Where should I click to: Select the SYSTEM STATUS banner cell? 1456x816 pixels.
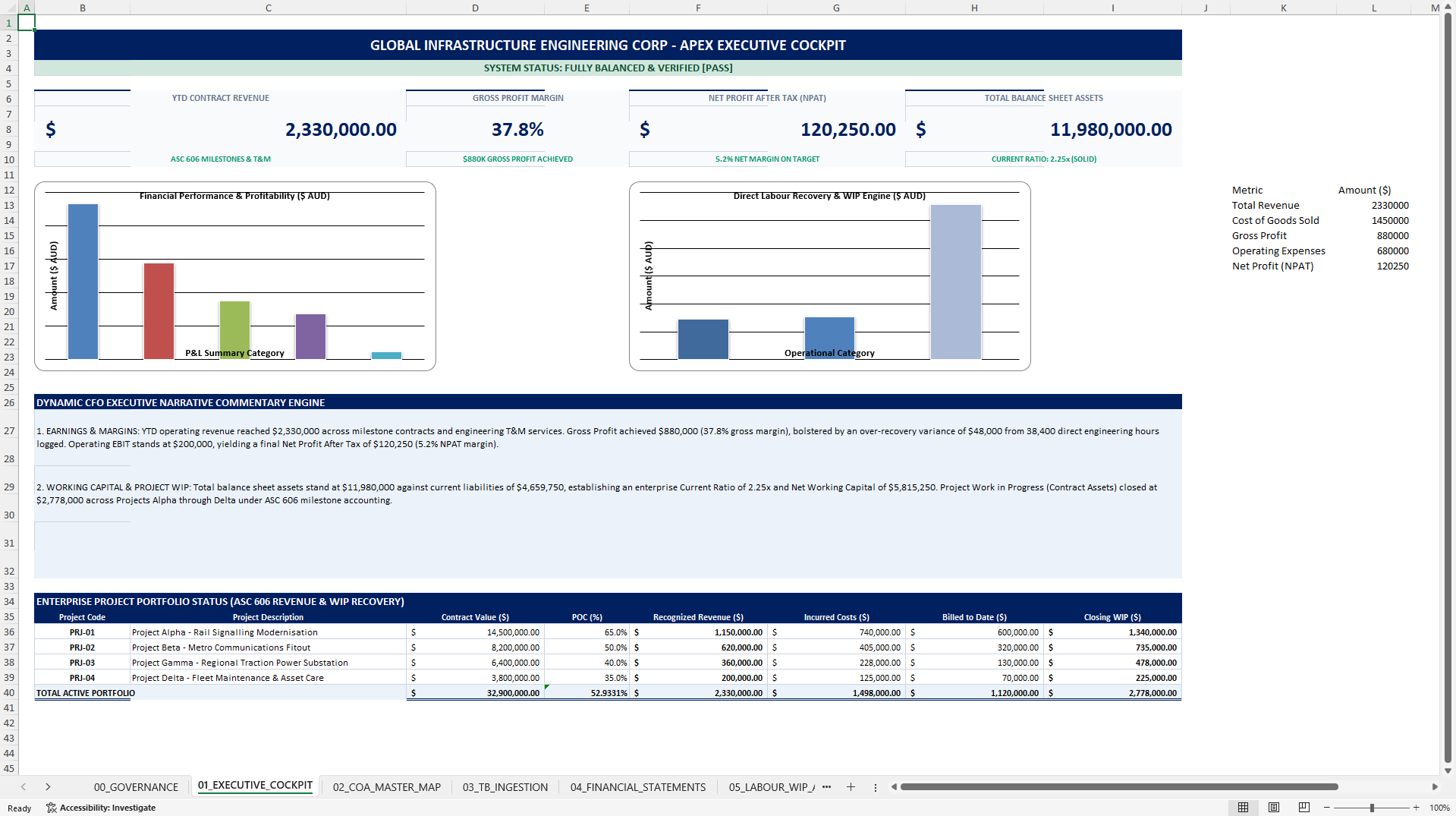click(608, 68)
